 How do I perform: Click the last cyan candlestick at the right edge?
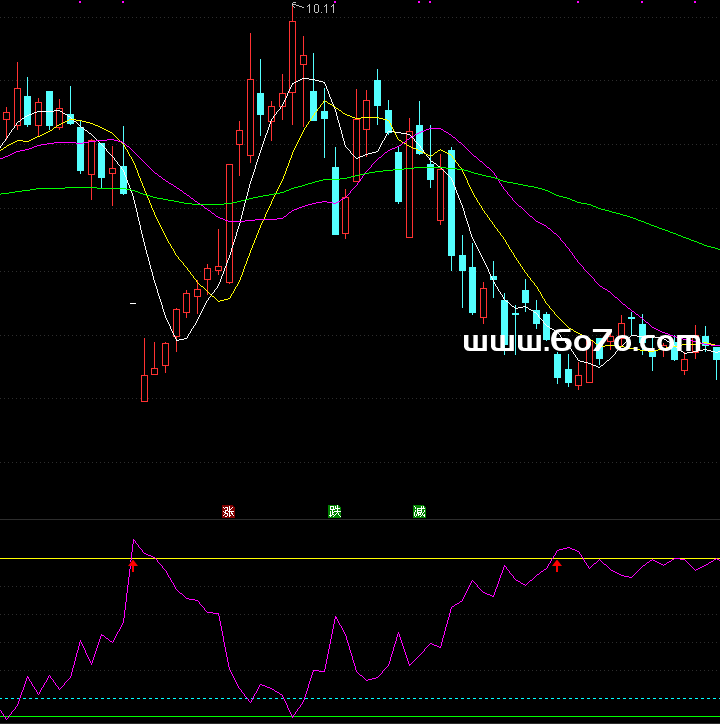pyautogui.click(x=716, y=355)
